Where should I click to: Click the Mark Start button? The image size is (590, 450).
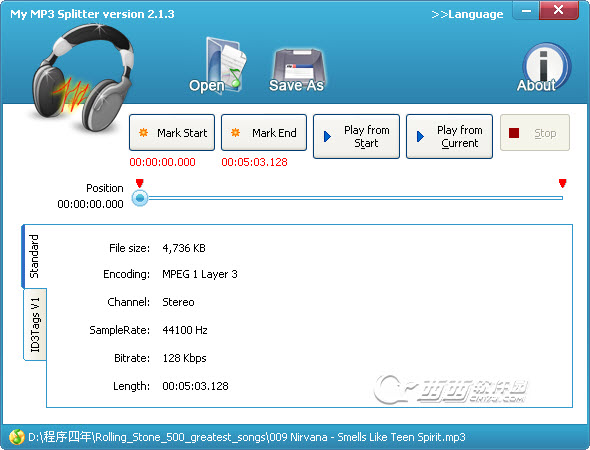172,133
